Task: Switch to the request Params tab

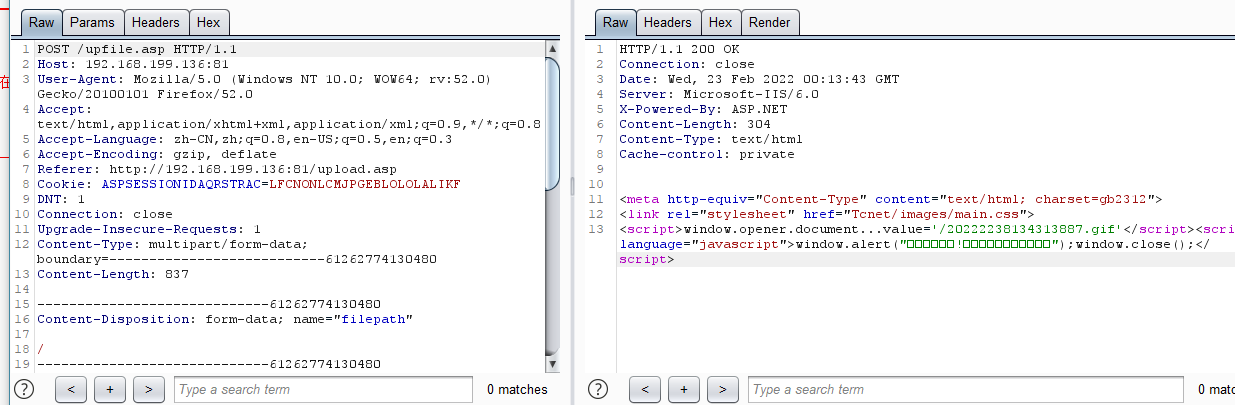Action: 93,22
